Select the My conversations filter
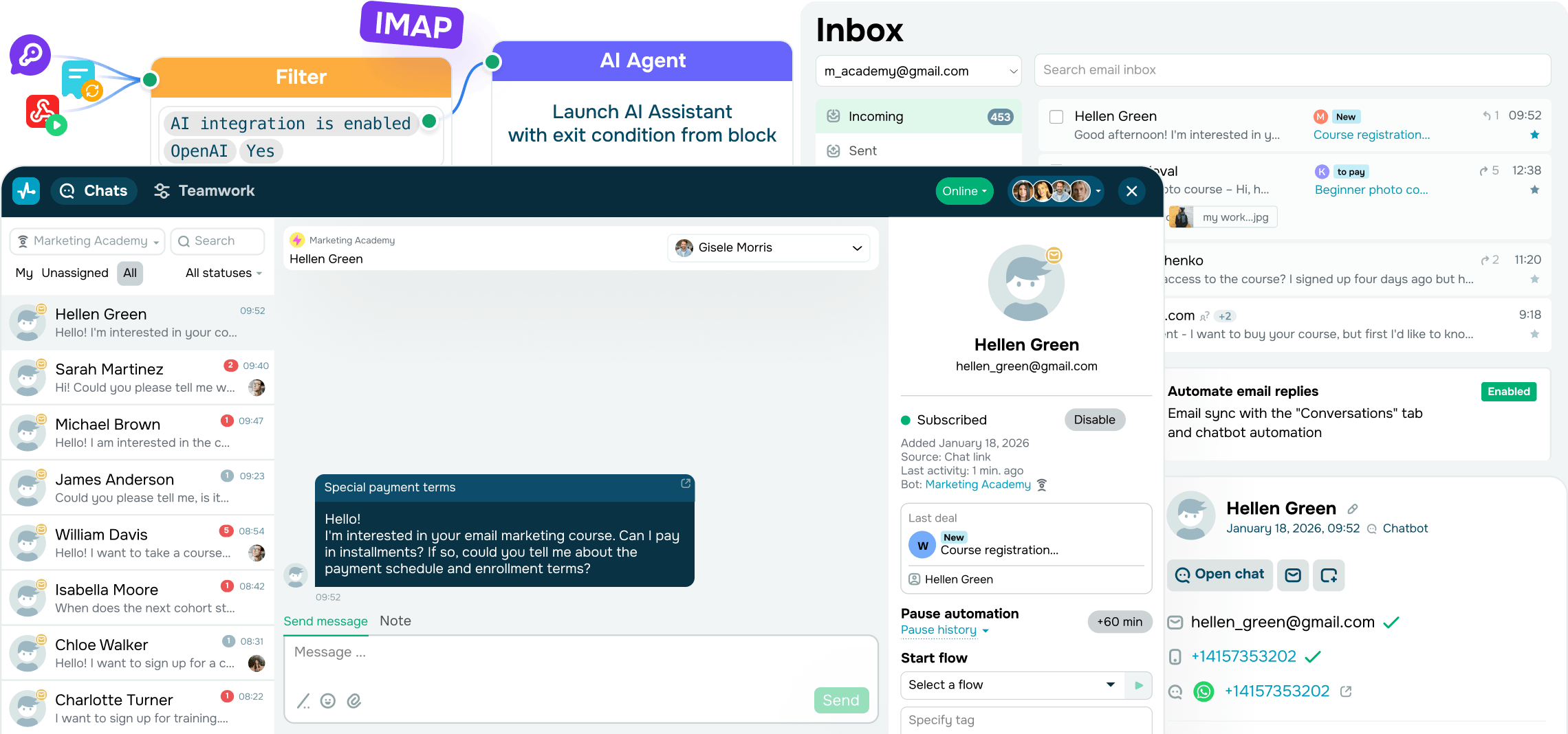 coord(24,273)
